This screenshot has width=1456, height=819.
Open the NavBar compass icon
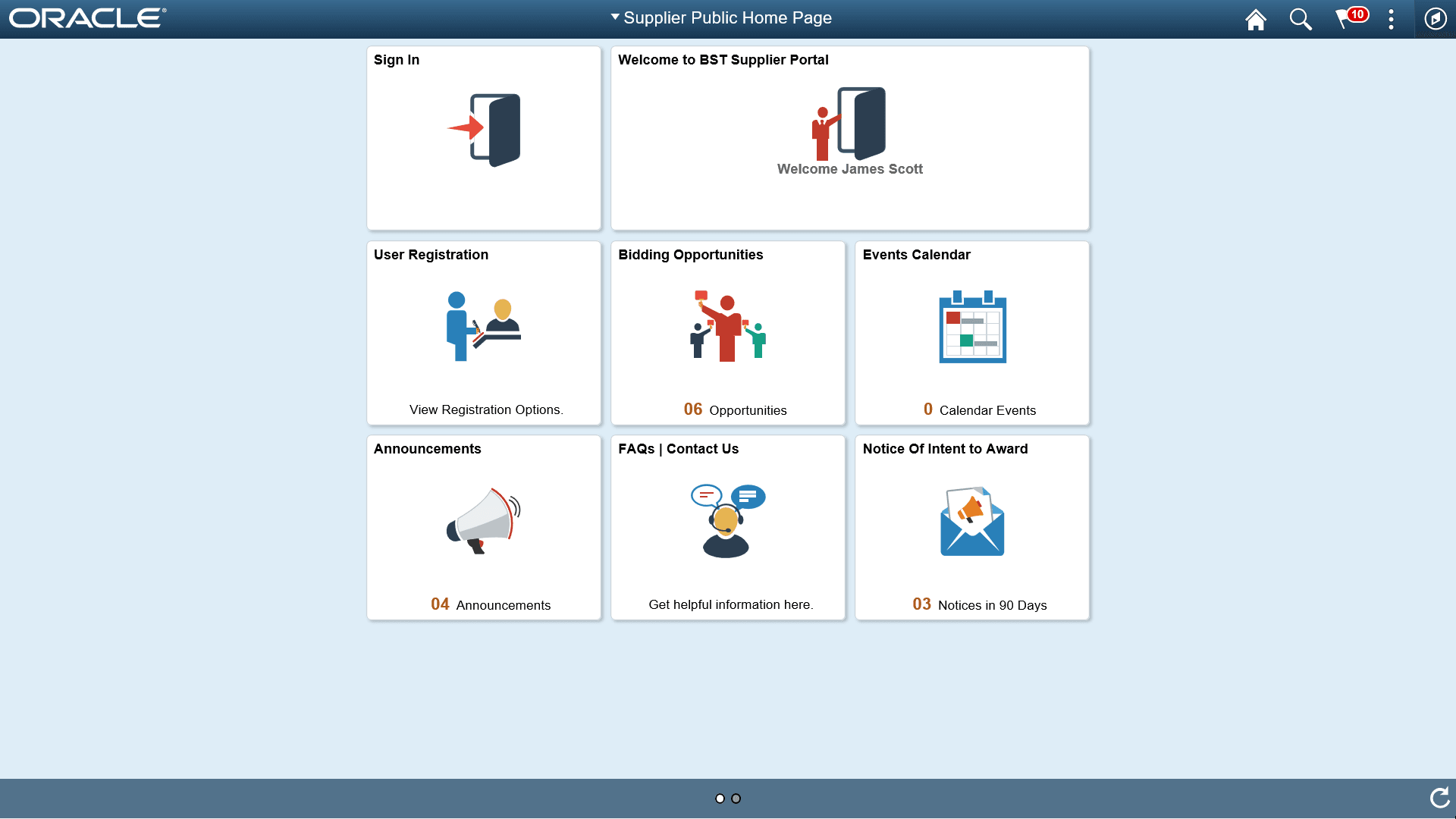coord(1435,19)
